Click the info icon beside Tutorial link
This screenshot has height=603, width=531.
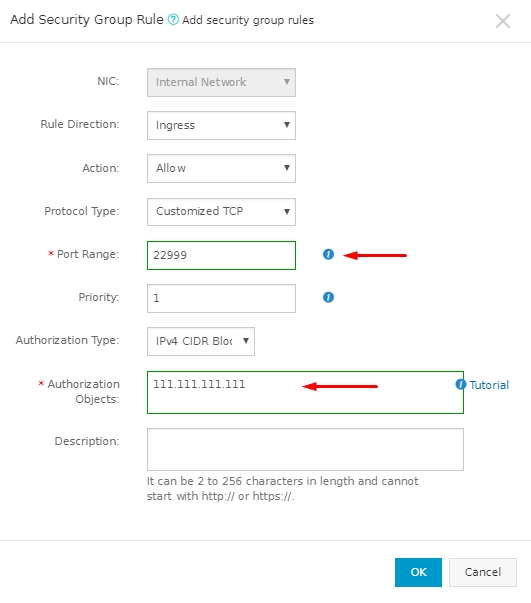460,384
